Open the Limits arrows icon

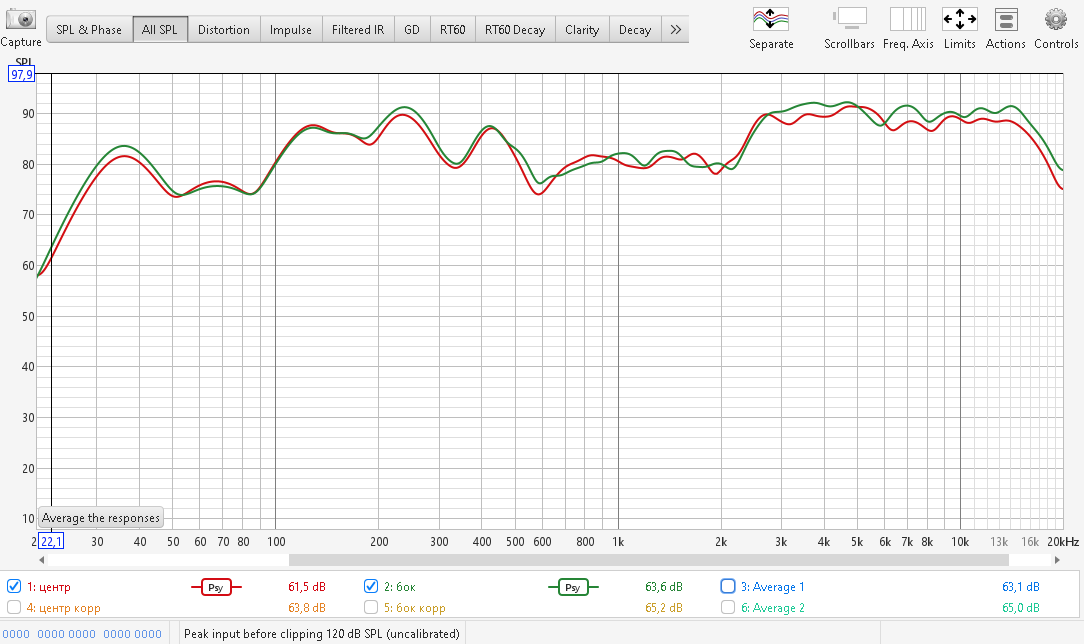(959, 19)
